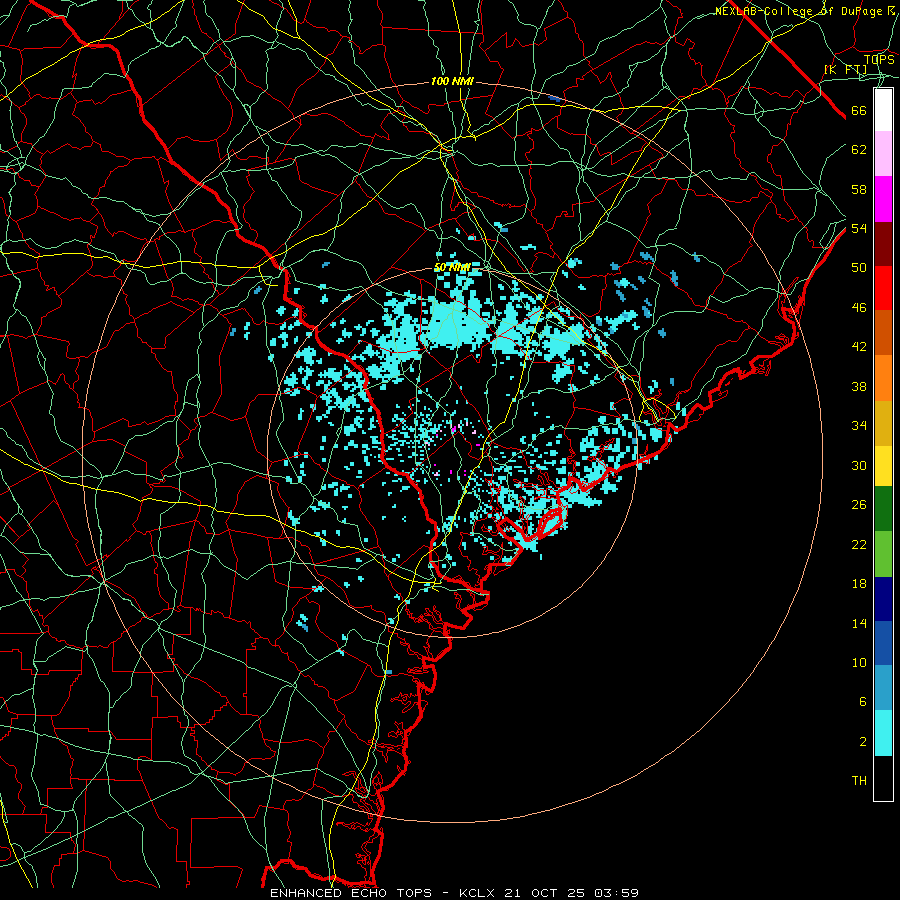Viewport: 900px width, 900px height.
Task: Click the burnt orange-brown legend swatch
Action: click(883, 332)
